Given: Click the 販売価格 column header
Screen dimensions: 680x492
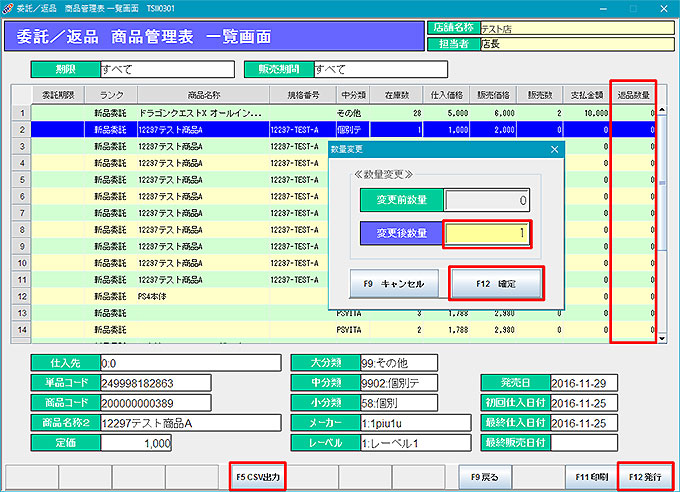Looking at the screenshot, I should pos(493,95).
